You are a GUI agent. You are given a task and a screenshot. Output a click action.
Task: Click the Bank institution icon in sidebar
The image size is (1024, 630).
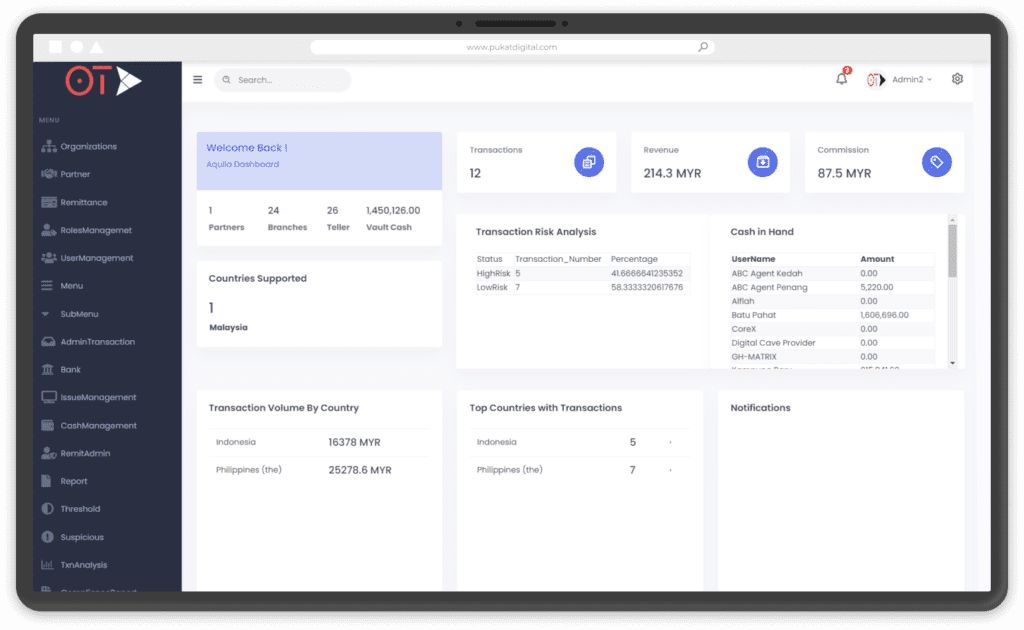tap(49, 369)
